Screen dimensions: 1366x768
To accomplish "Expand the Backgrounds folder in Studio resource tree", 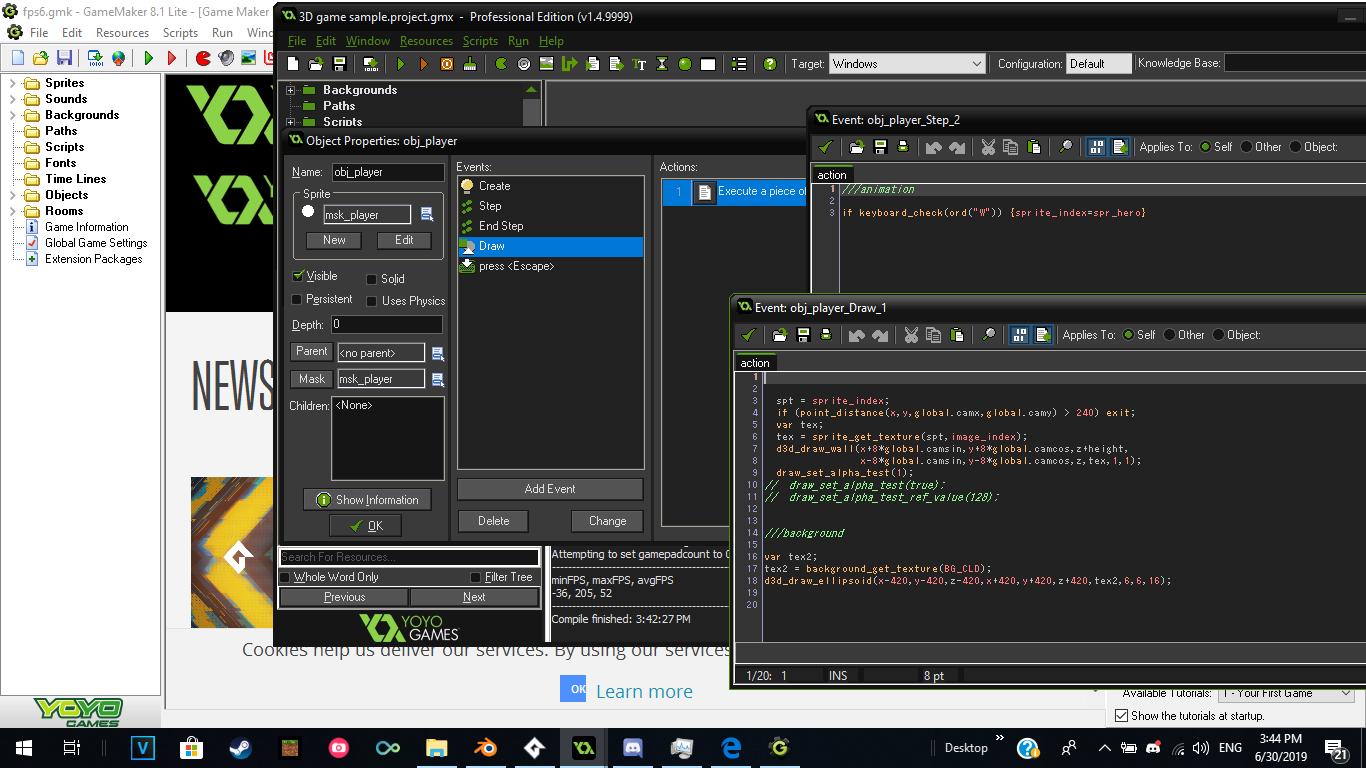I will coord(291,90).
